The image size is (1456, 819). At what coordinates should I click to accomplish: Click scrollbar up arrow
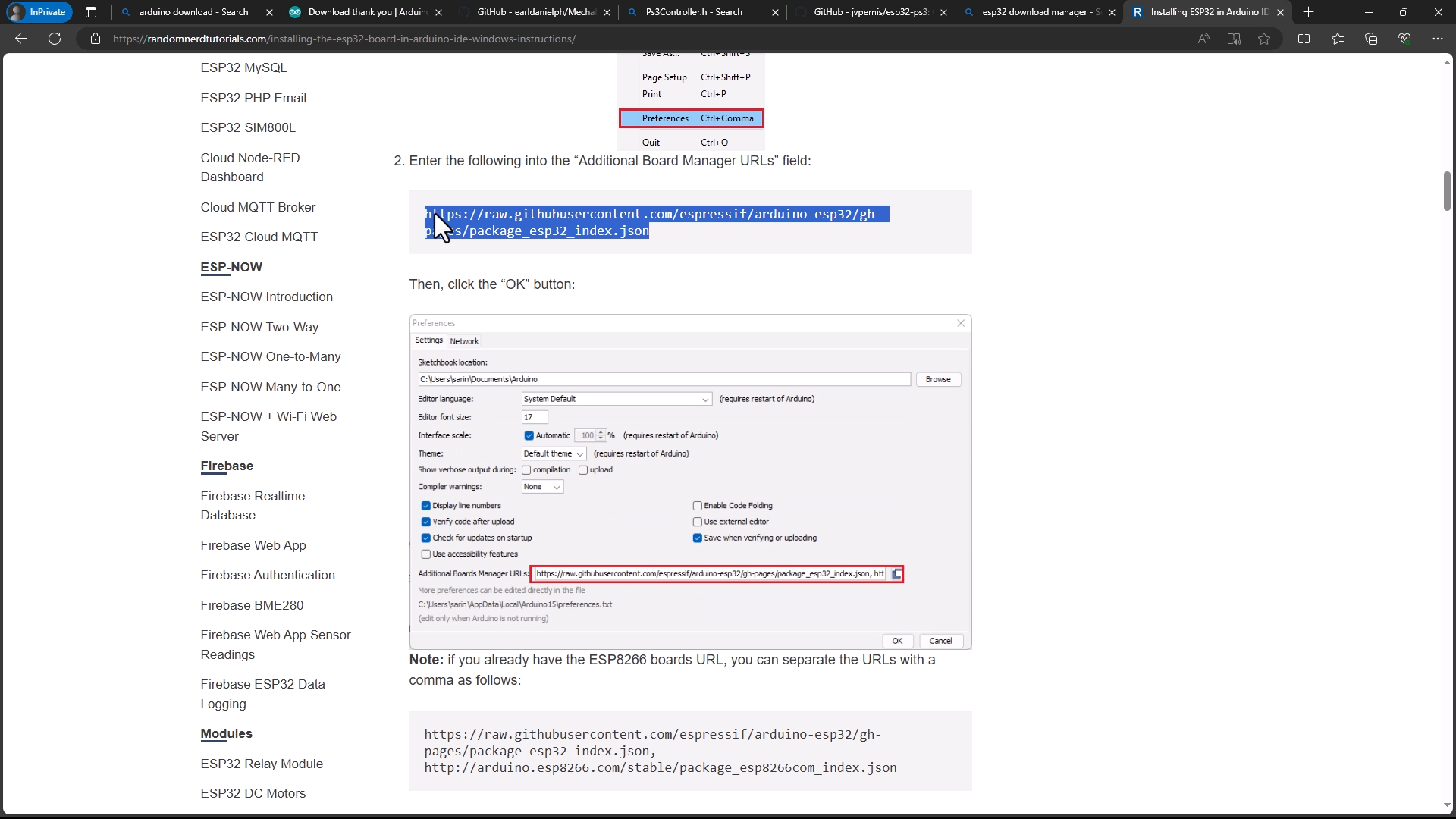1448,61
